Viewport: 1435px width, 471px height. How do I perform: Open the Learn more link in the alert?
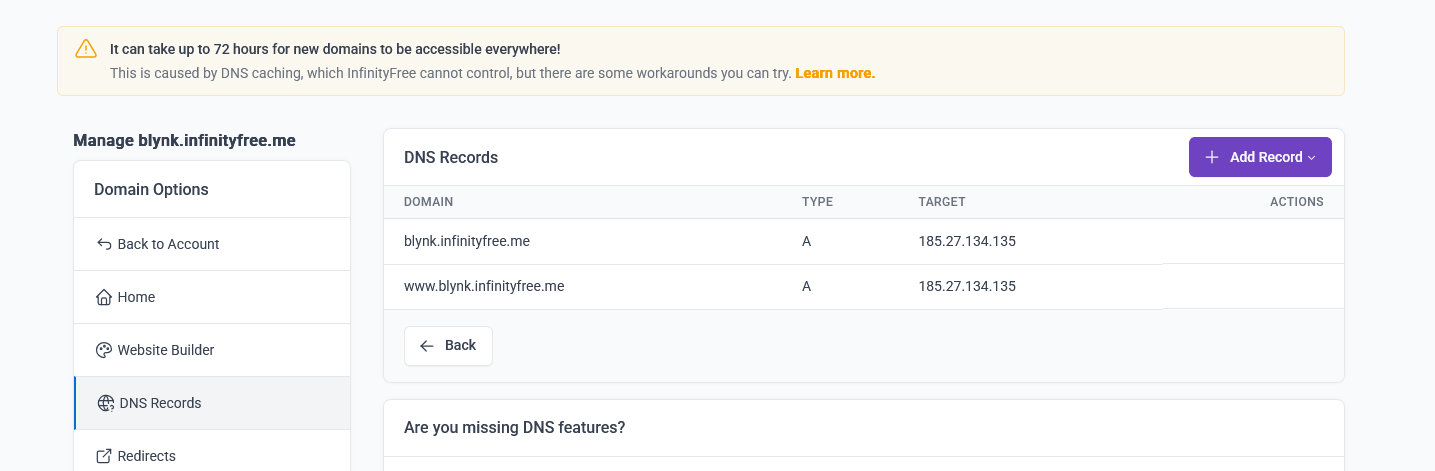pyautogui.click(x=834, y=73)
